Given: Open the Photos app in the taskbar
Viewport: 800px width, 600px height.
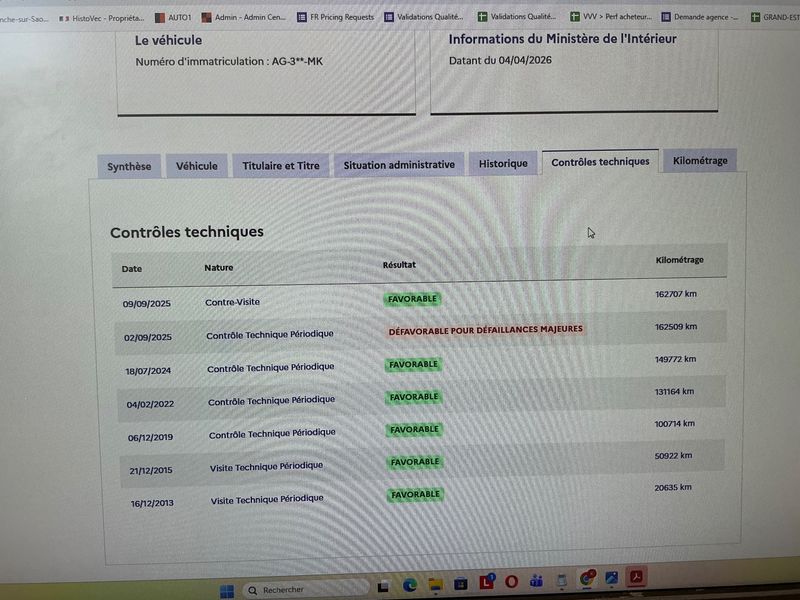Looking at the screenshot, I should 611,578.
